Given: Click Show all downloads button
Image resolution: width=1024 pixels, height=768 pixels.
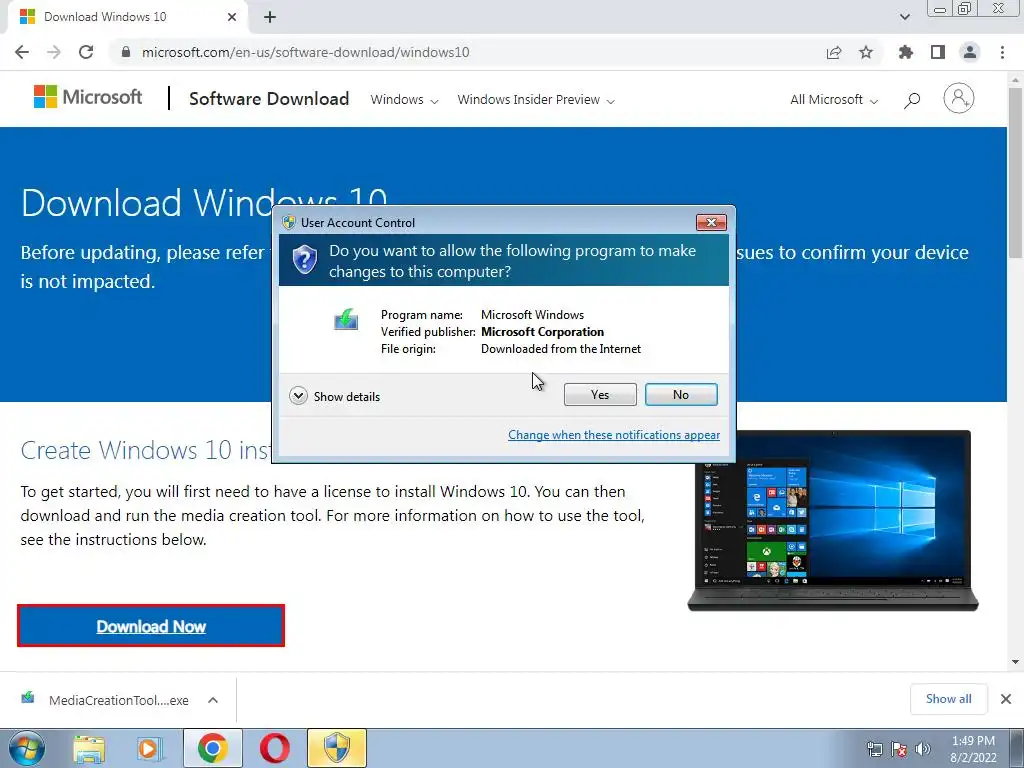Looking at the screenshot, I should (948, 699).
